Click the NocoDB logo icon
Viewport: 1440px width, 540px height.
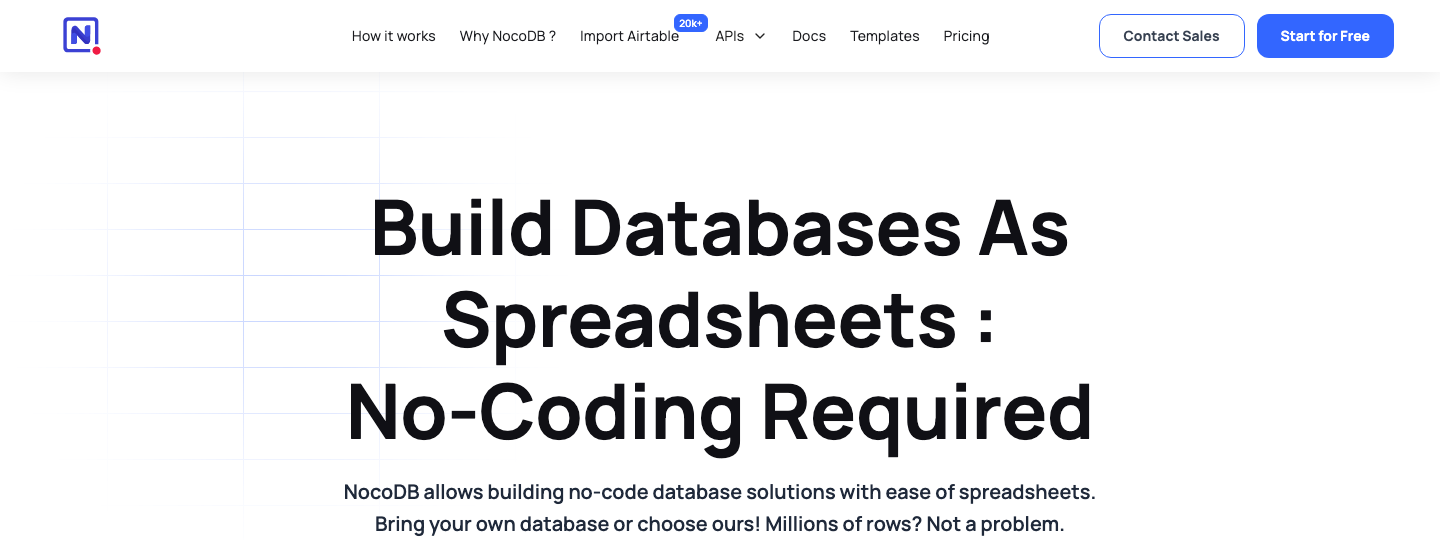(81, 36)
